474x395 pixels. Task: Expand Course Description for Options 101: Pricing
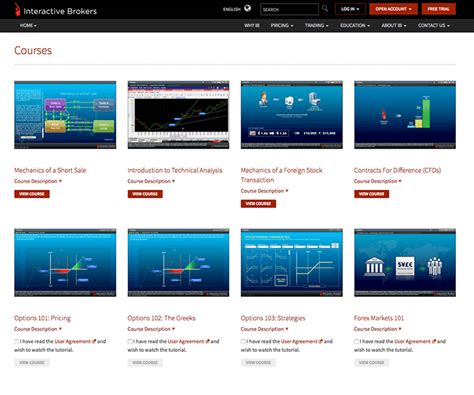38,329
